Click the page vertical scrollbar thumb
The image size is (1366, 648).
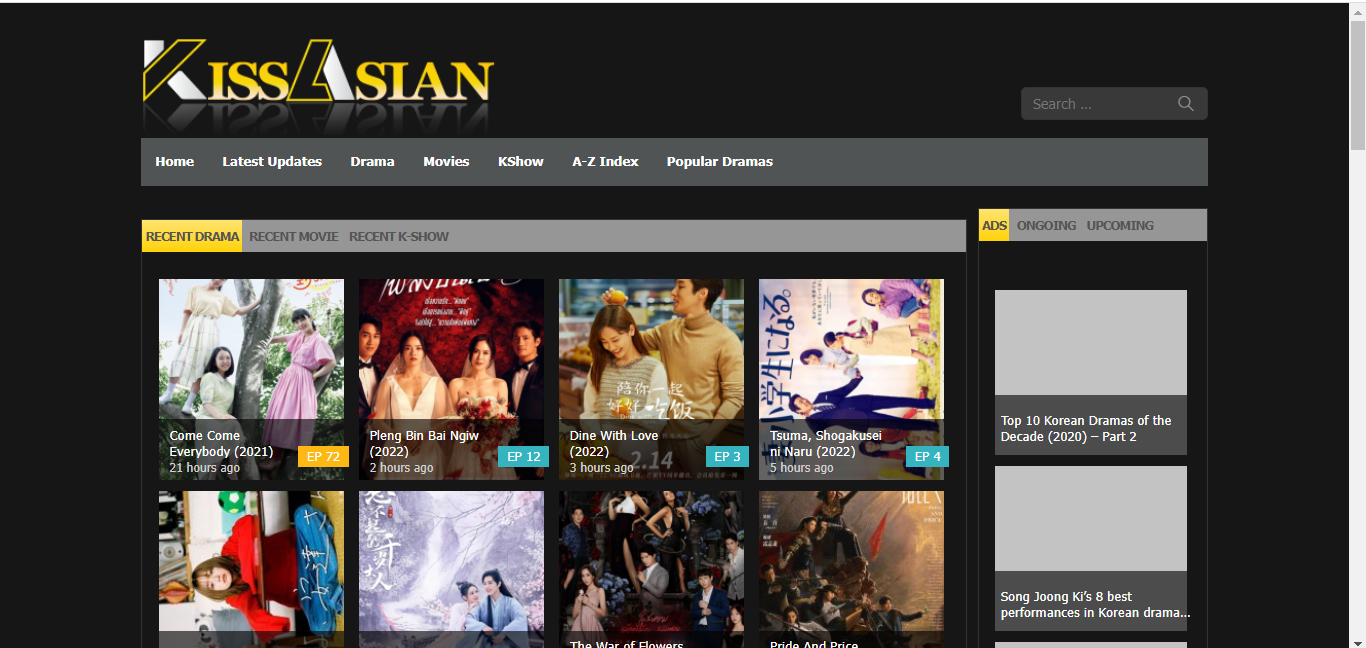1358,85
